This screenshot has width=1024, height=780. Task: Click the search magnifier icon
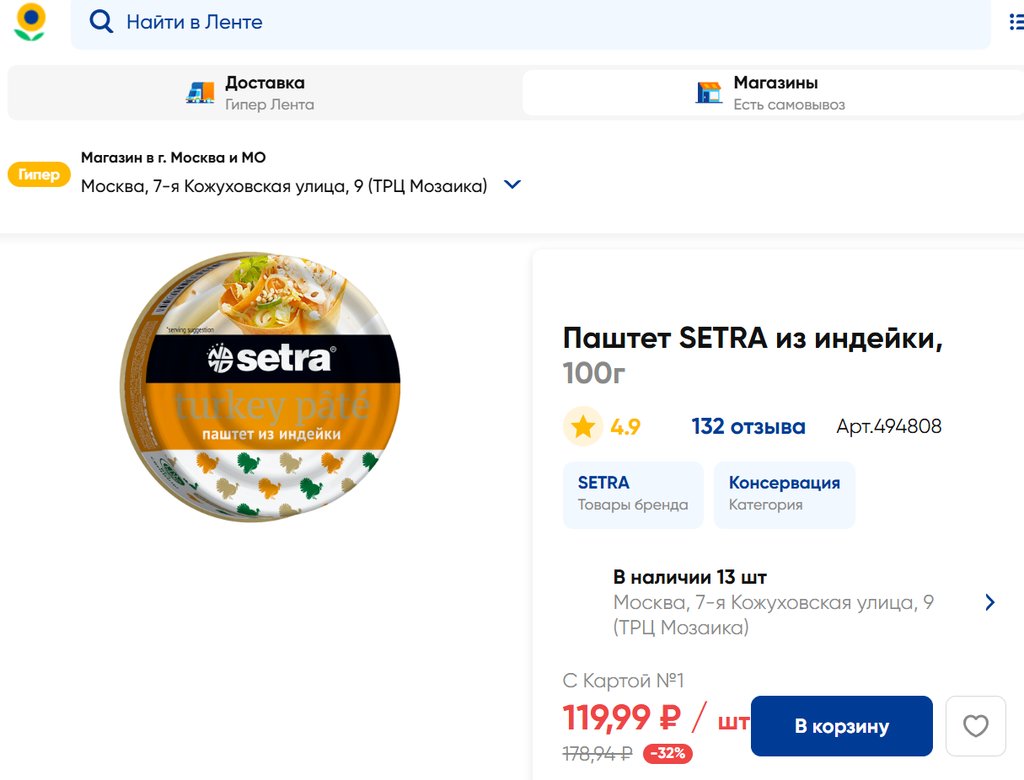(x=101, y=22)
